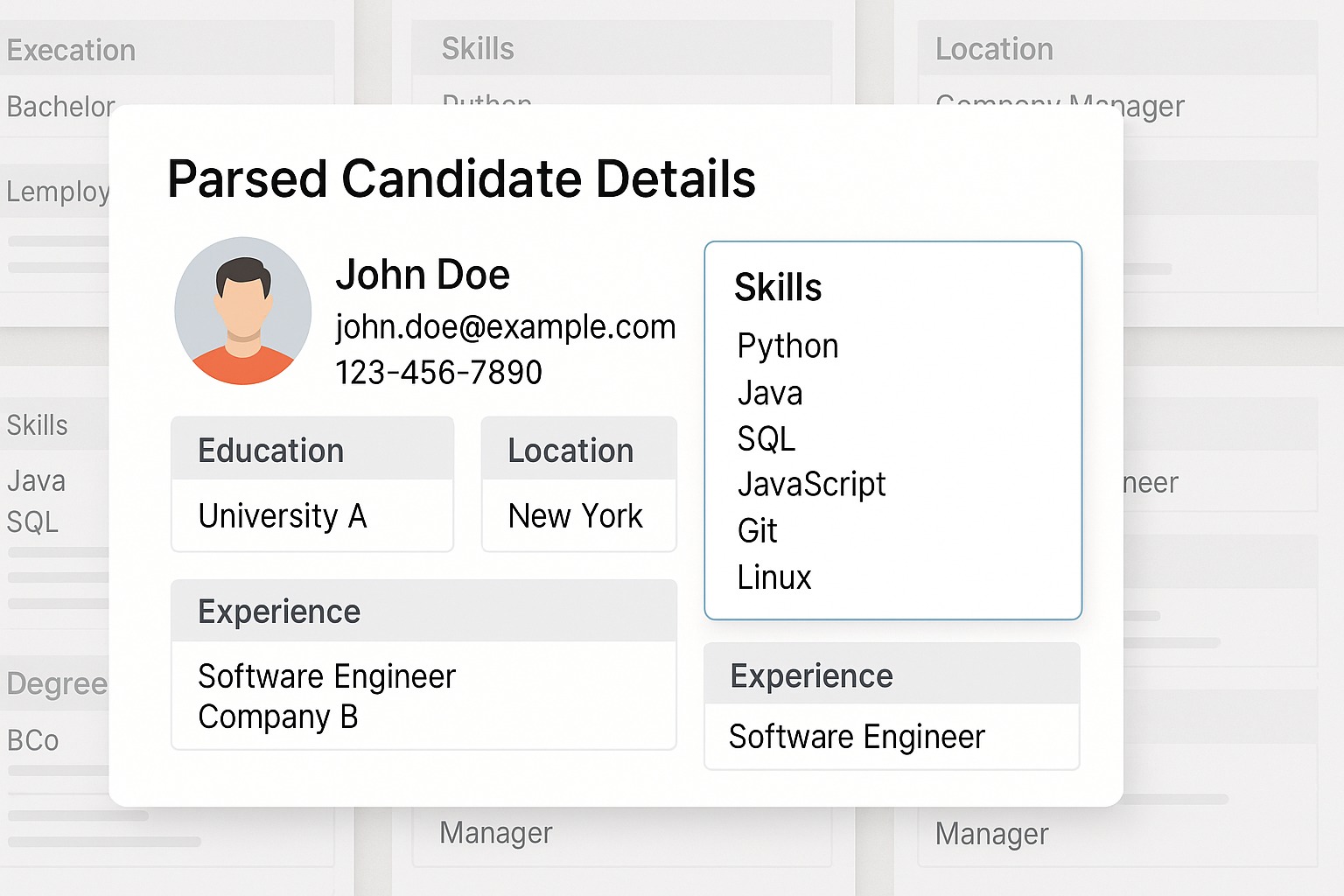Click the Parsed Candidate Details title
Viewport: 1344px width, 896px height.
461,179
